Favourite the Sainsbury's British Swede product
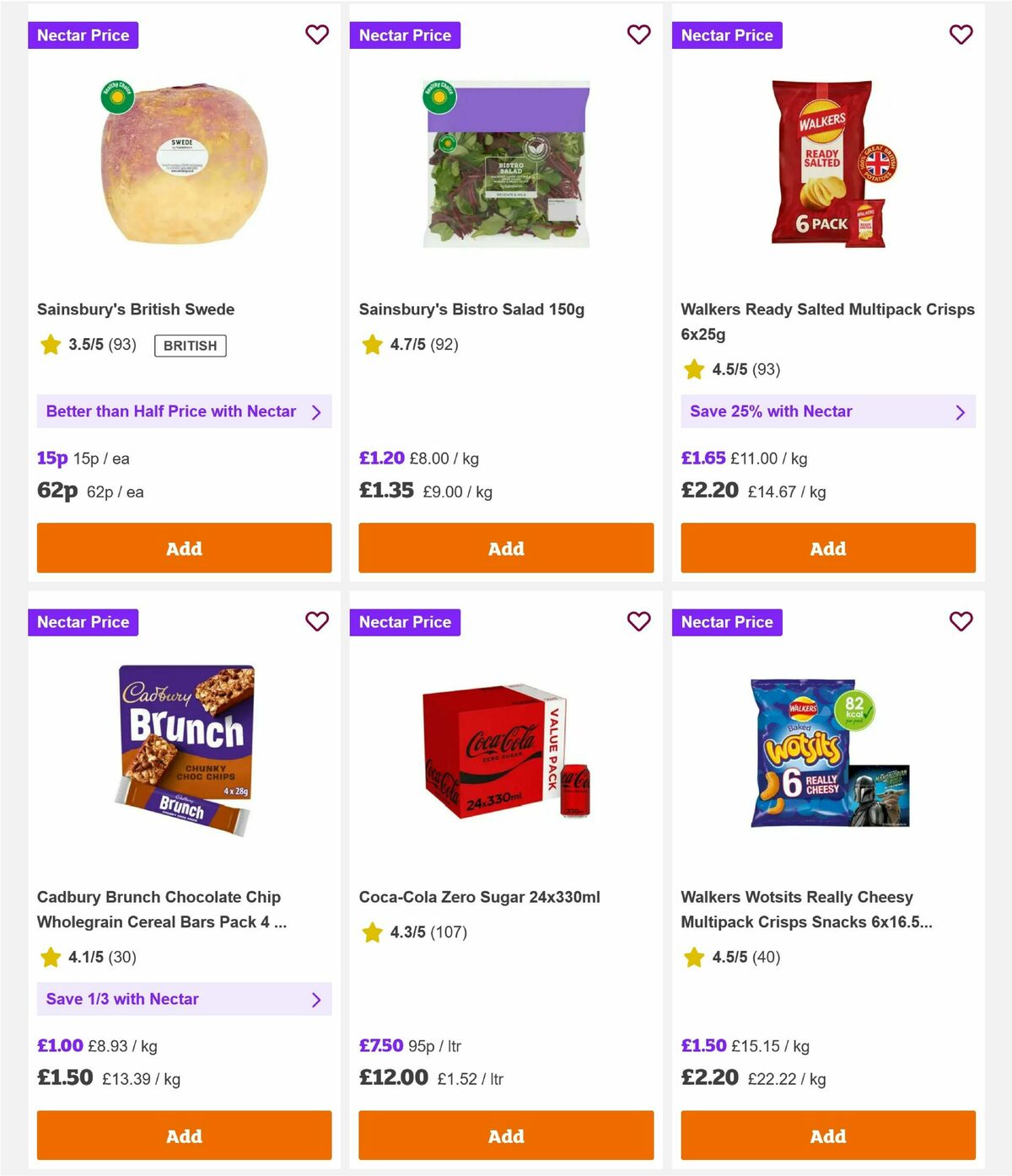The height and width of the screenshot is (1176, 1012). coord(317,35)
